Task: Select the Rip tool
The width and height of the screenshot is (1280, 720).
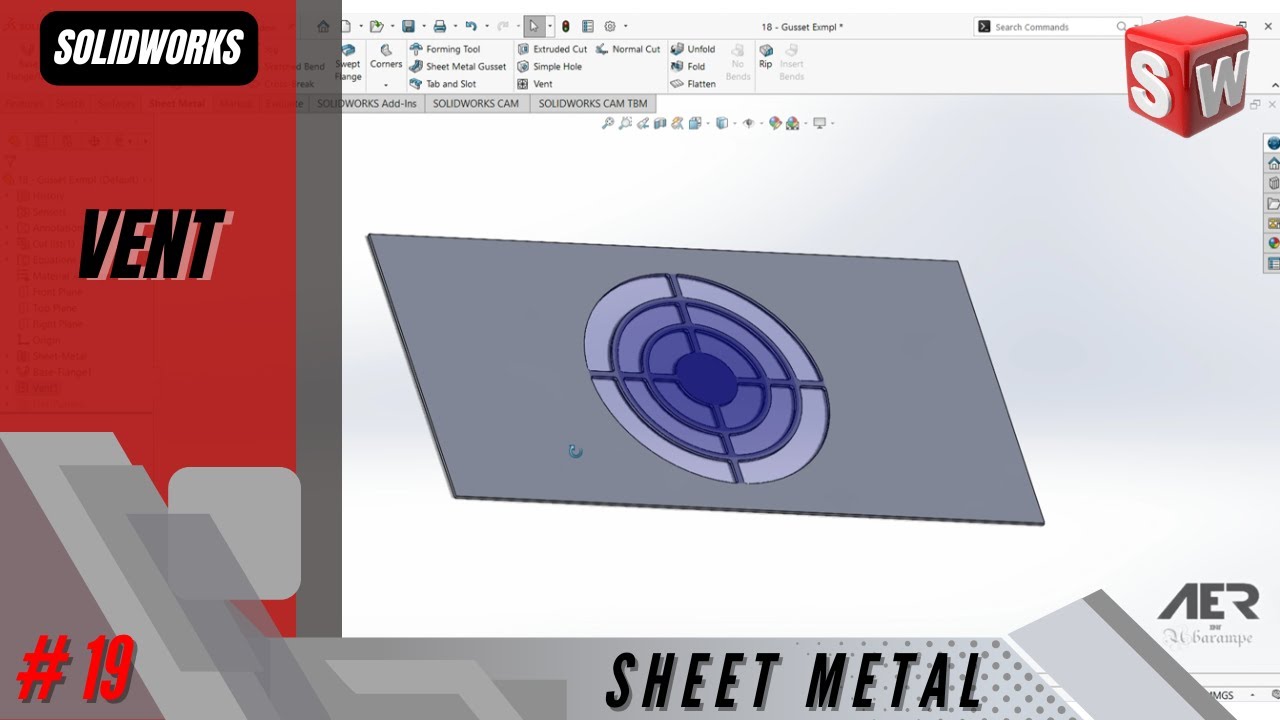Action: pyautogui.click(x=766, y=55)
